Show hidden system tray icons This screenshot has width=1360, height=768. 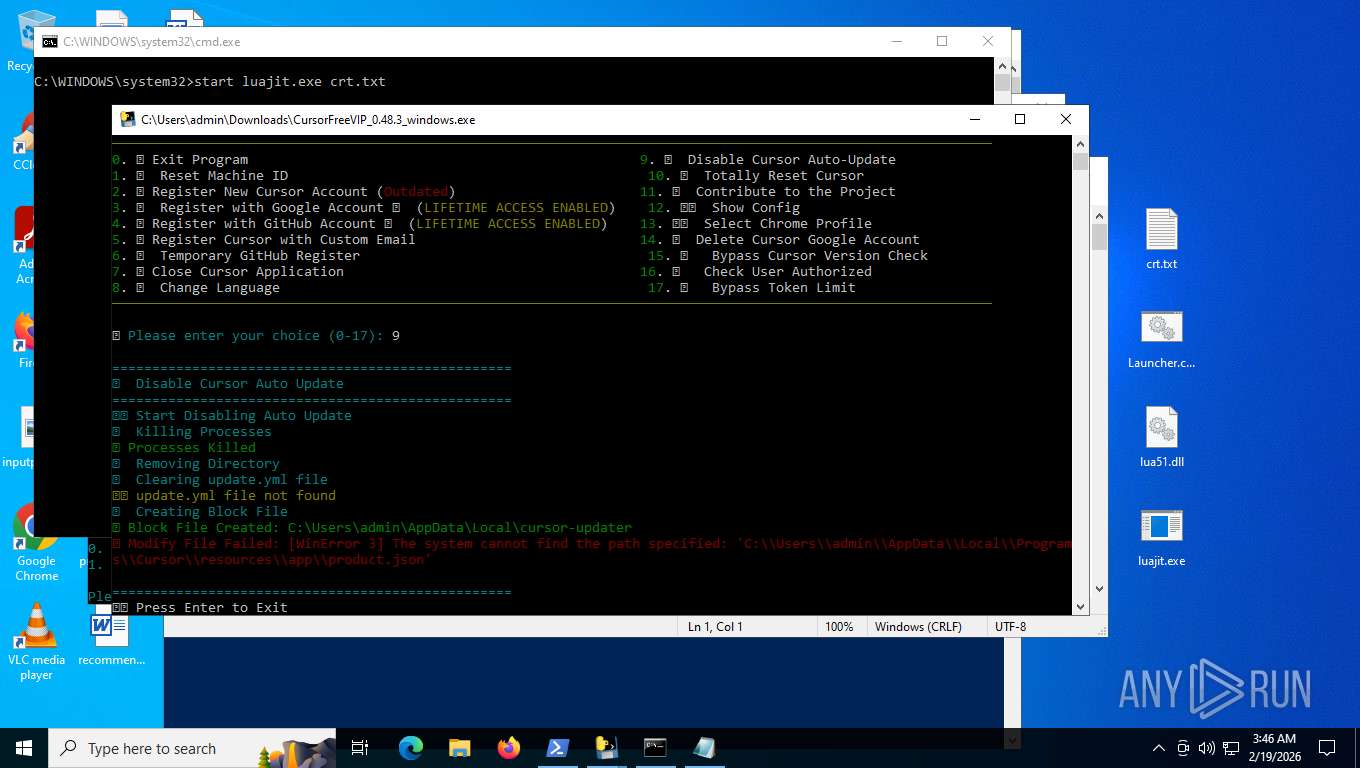click(1159, 748)
